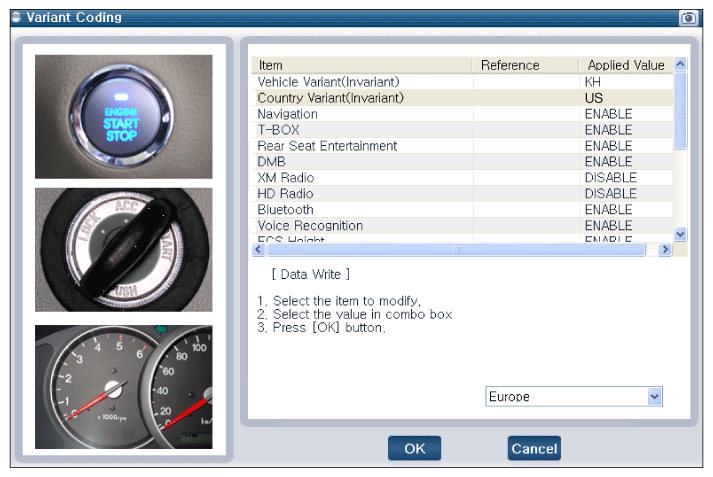
Task: Click the horizontal scroll right arrow
Action: [x=665, y=249]
